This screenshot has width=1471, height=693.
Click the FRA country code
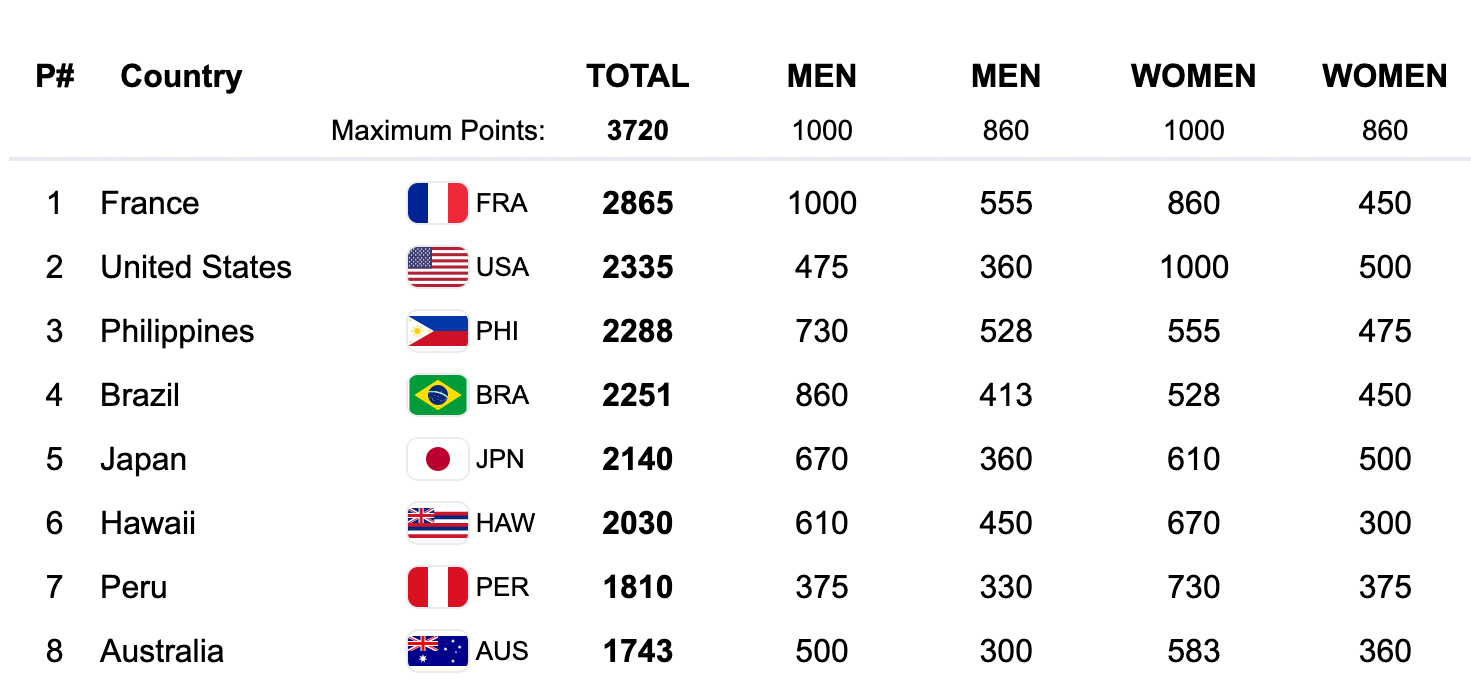click(x=502, y=204)
